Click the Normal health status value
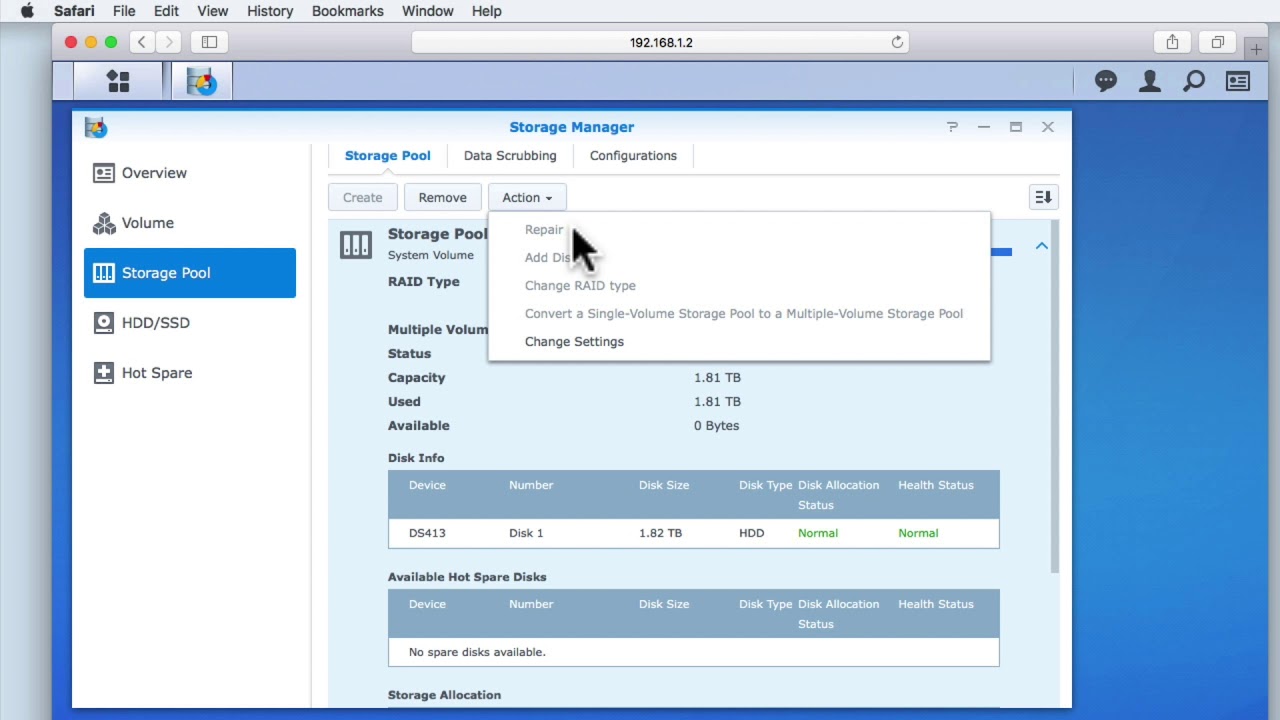Viewport: 1280px width, 720px height. (x=918, y=533)
